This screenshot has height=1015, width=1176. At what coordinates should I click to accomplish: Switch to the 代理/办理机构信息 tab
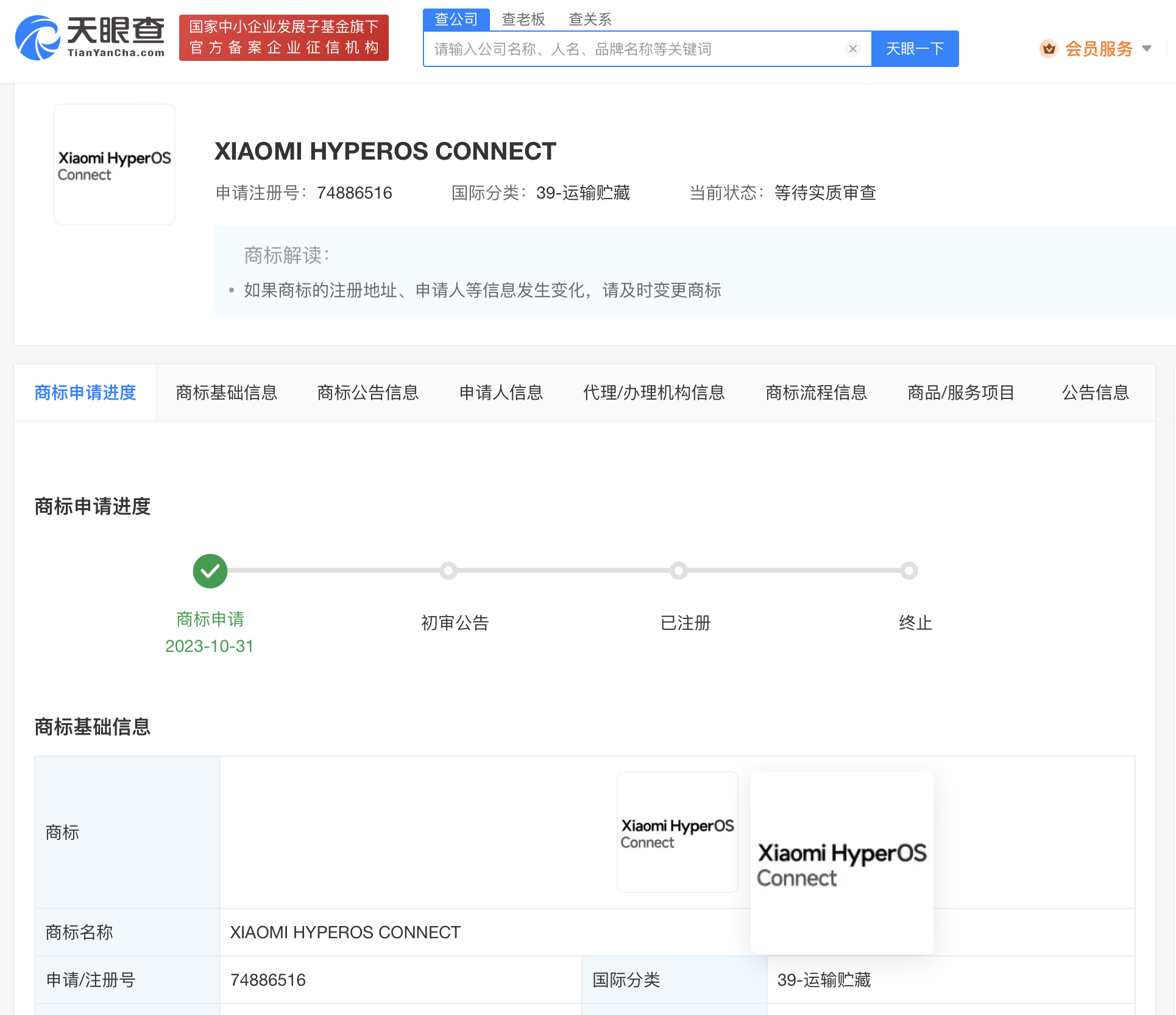[x=654, y=392]
